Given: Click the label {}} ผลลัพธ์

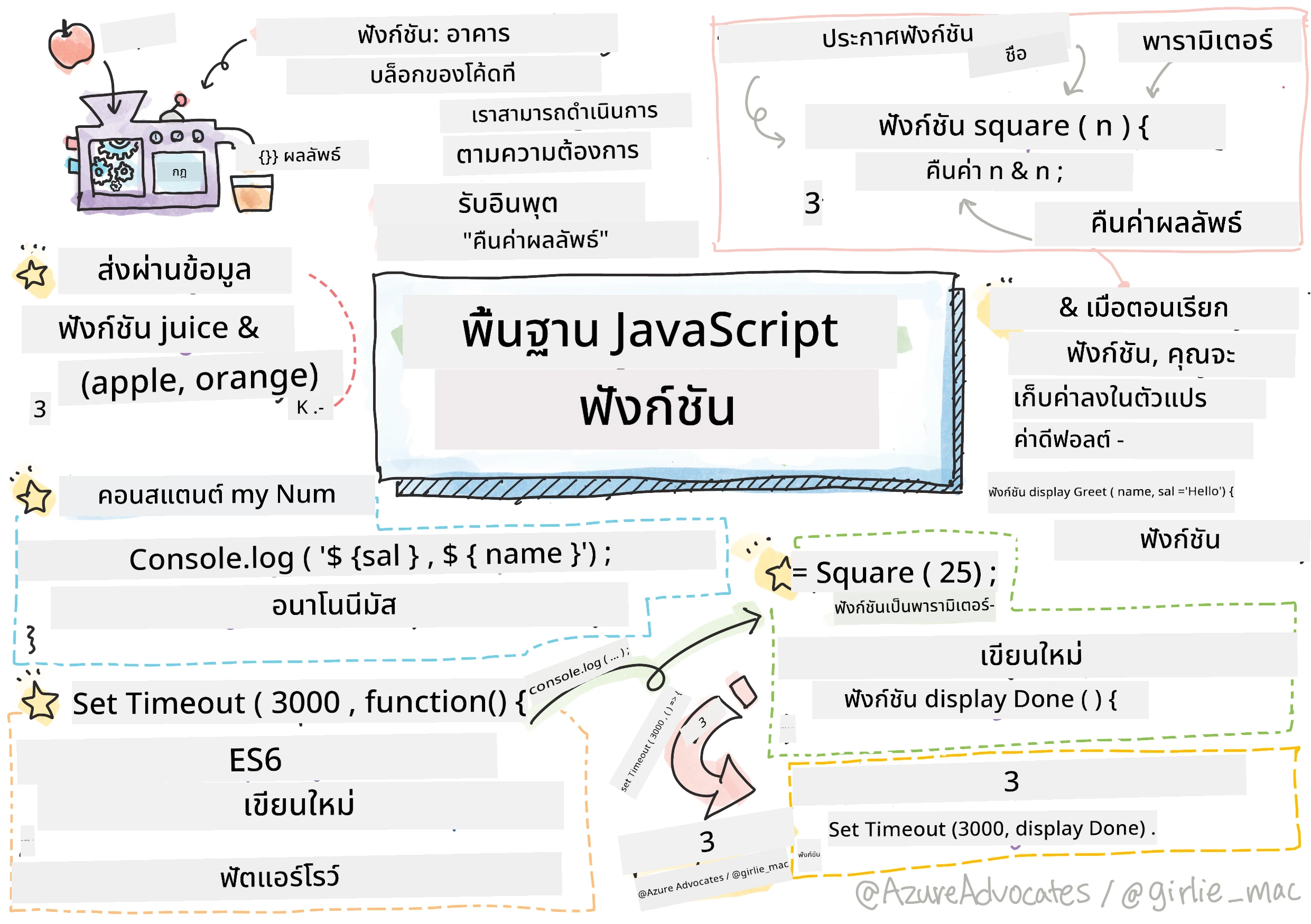Looking at the screenshot, I should point(300,155).
